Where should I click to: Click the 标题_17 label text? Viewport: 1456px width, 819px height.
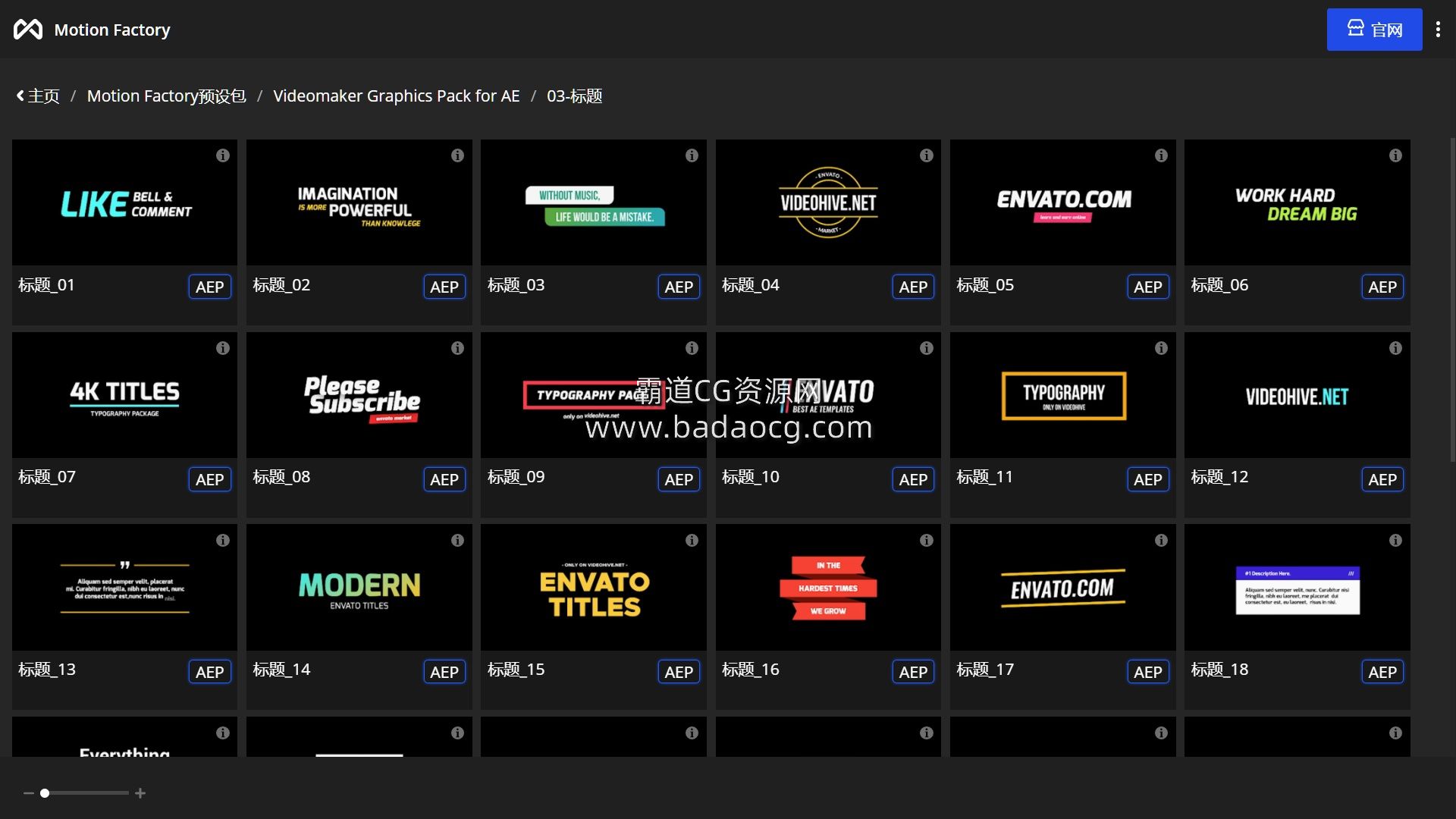pos(984,670)
